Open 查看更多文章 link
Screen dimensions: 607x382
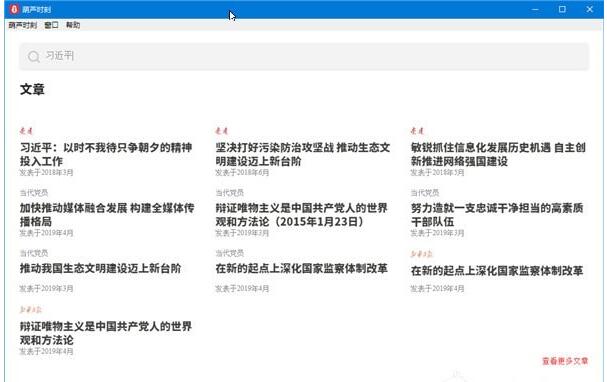[565, 361]
